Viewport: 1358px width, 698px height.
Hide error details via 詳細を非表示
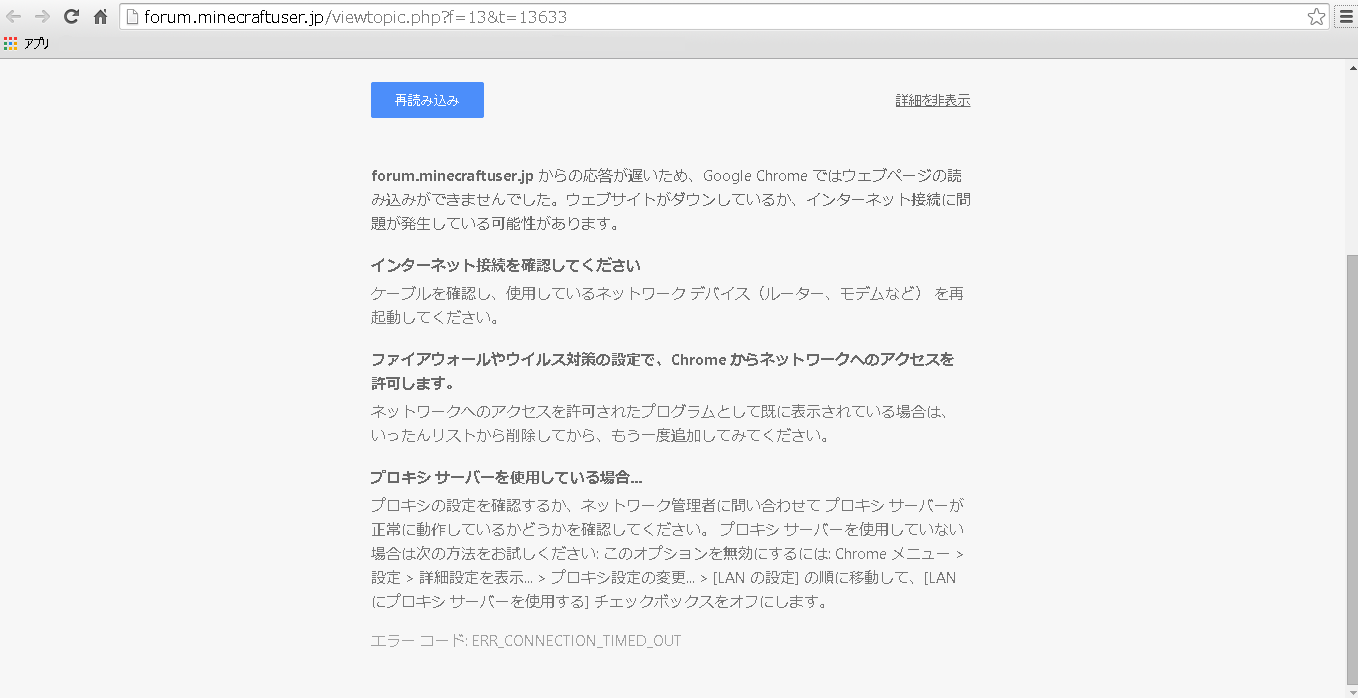click(x=932, y=99)
